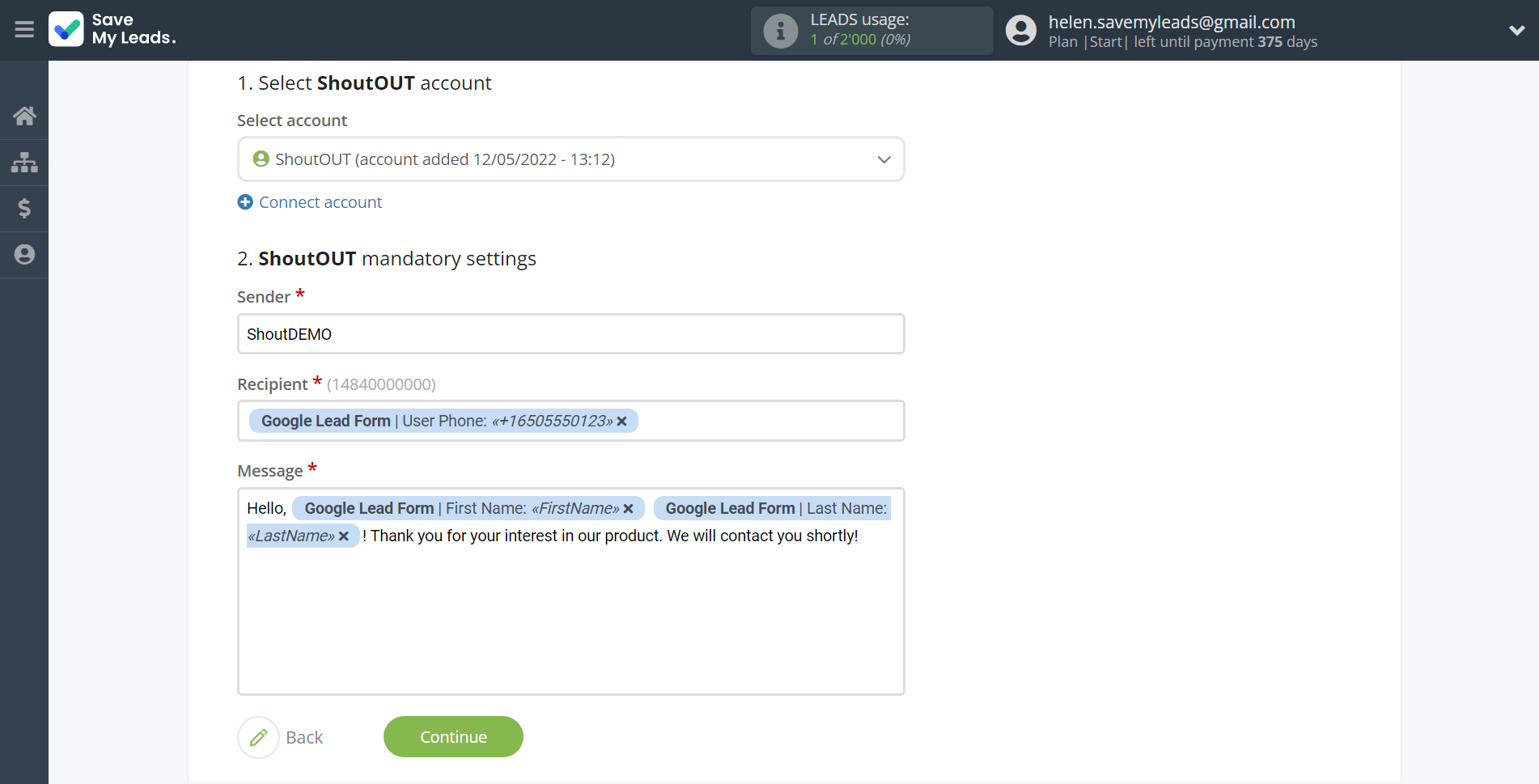This screenshot has height=784, width=1539.
Task: Click the account icon in Select account box
Action: [x=261, y=159]
